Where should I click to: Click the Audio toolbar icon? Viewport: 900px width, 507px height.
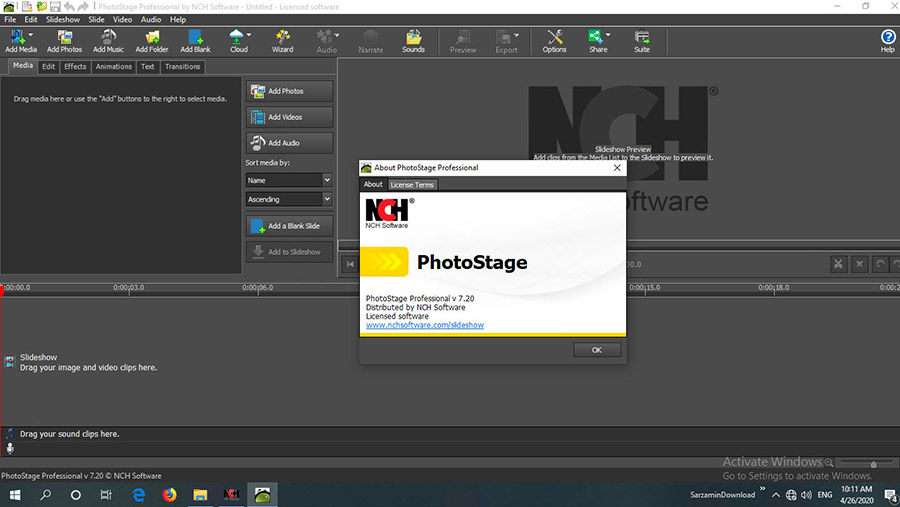(x=325, y=41)
